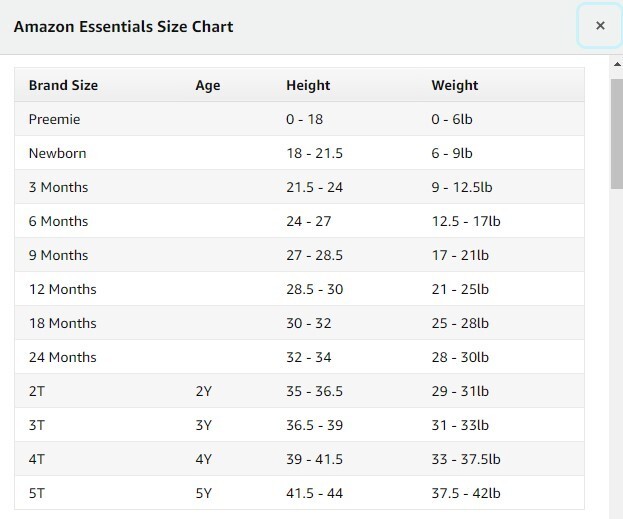Viewport: 623px width, 519px height.
Task: Click the scrollbar track below the thumb
Action: (x=616, y=350)
